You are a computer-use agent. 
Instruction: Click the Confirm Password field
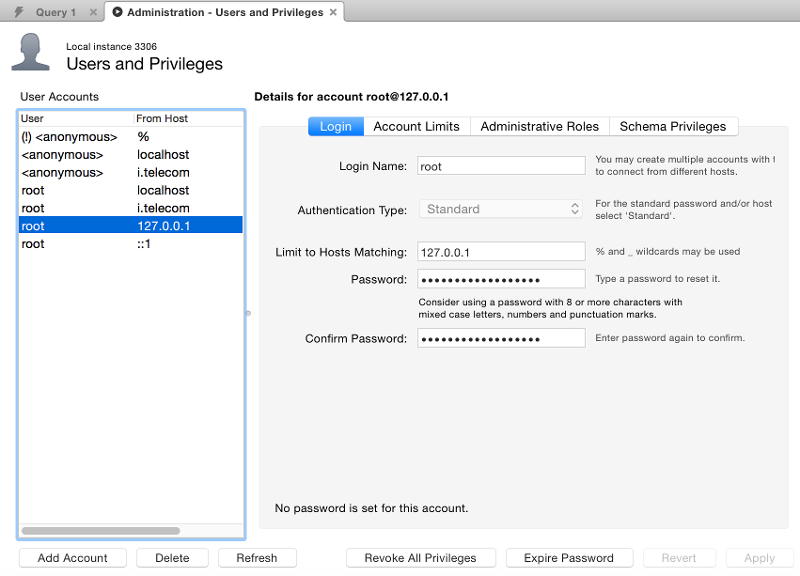tap(500, 337)
